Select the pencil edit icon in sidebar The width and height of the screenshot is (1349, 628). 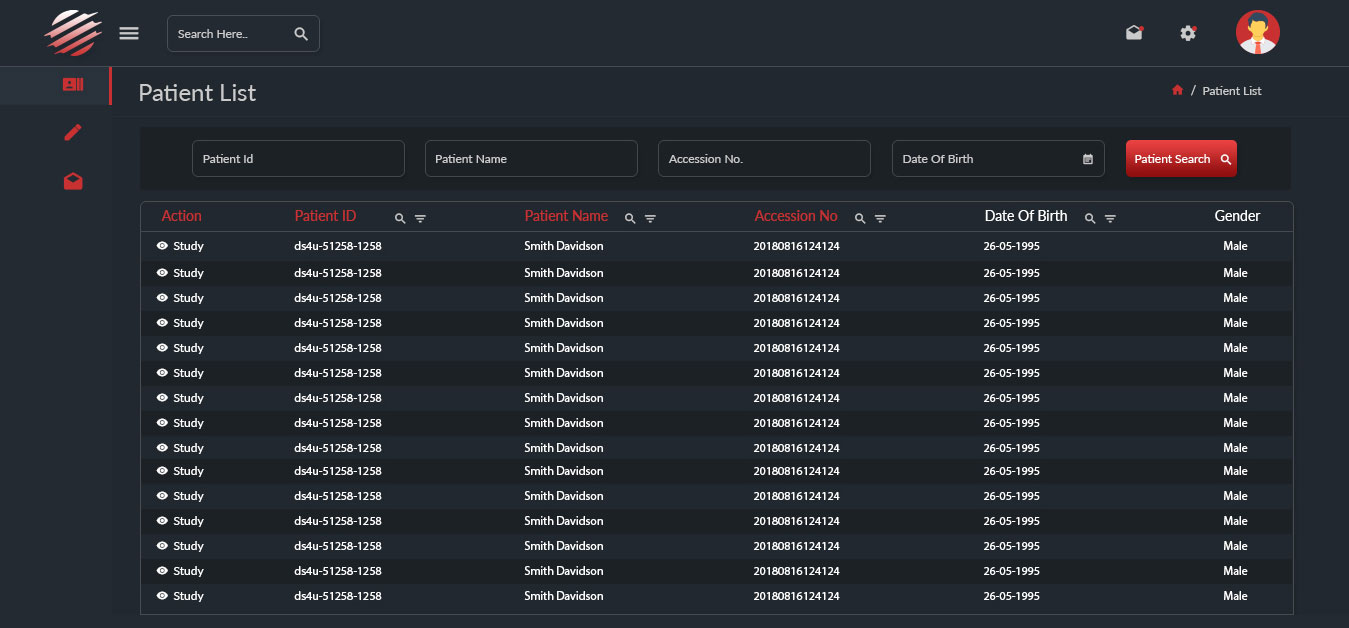[x=73, y=132]
